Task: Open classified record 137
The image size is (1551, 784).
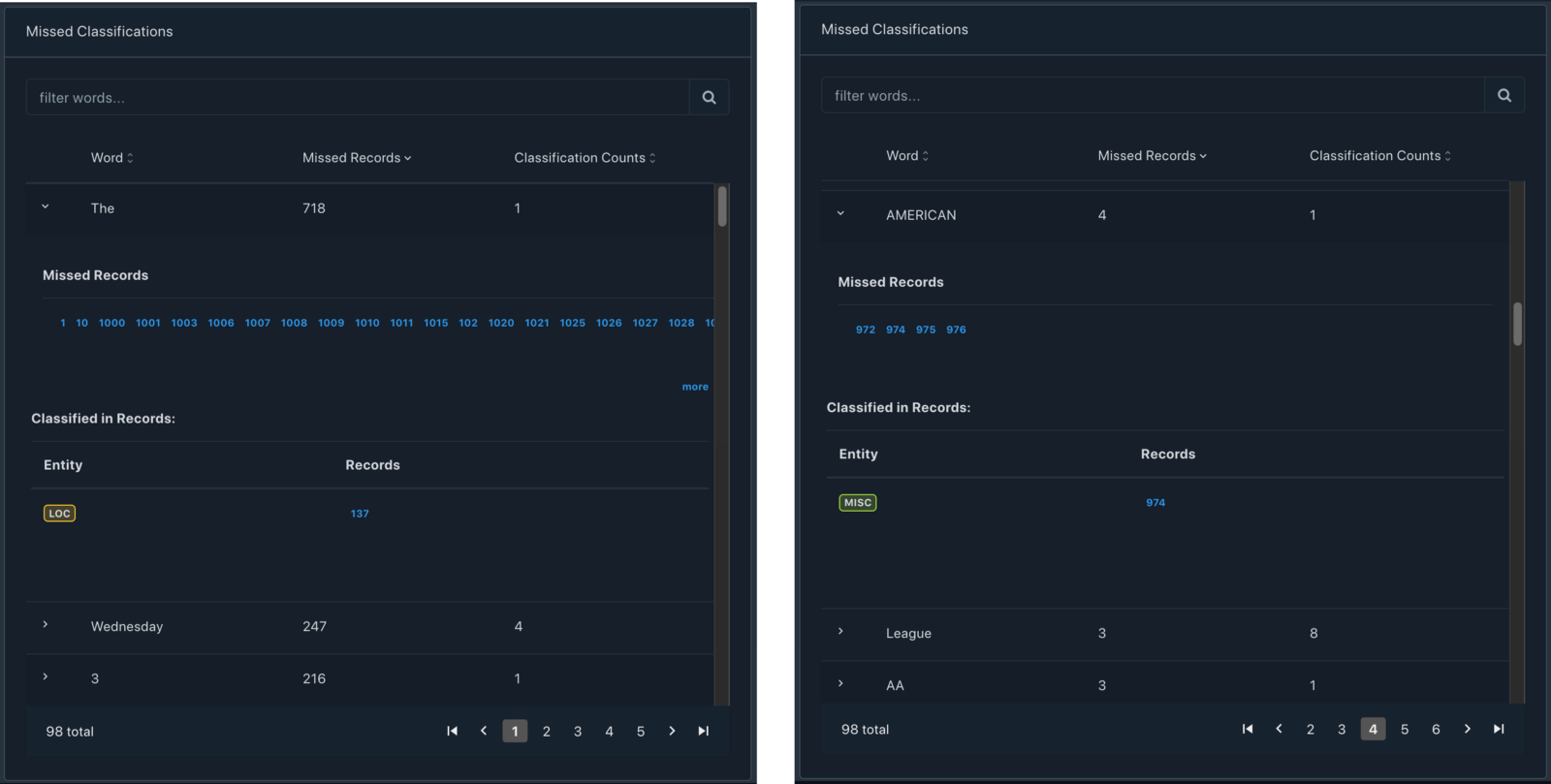Action: [x=360, y=514]
